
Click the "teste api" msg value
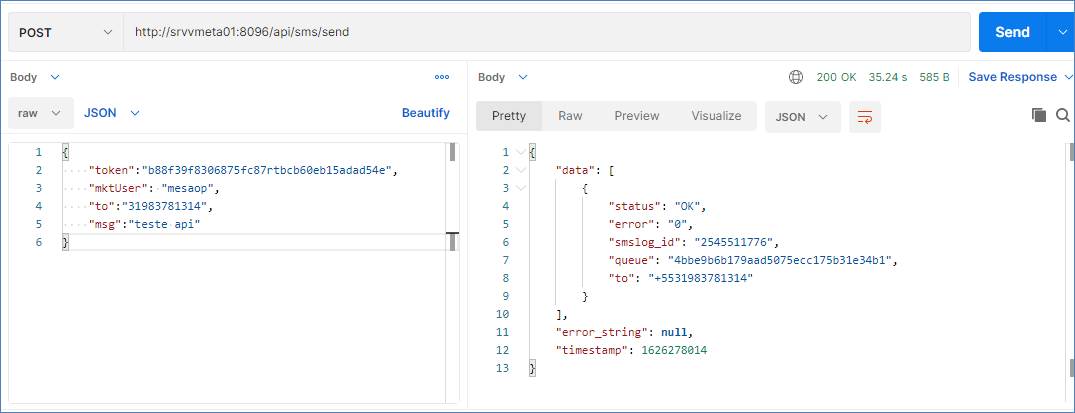click(x=165, y=224)
